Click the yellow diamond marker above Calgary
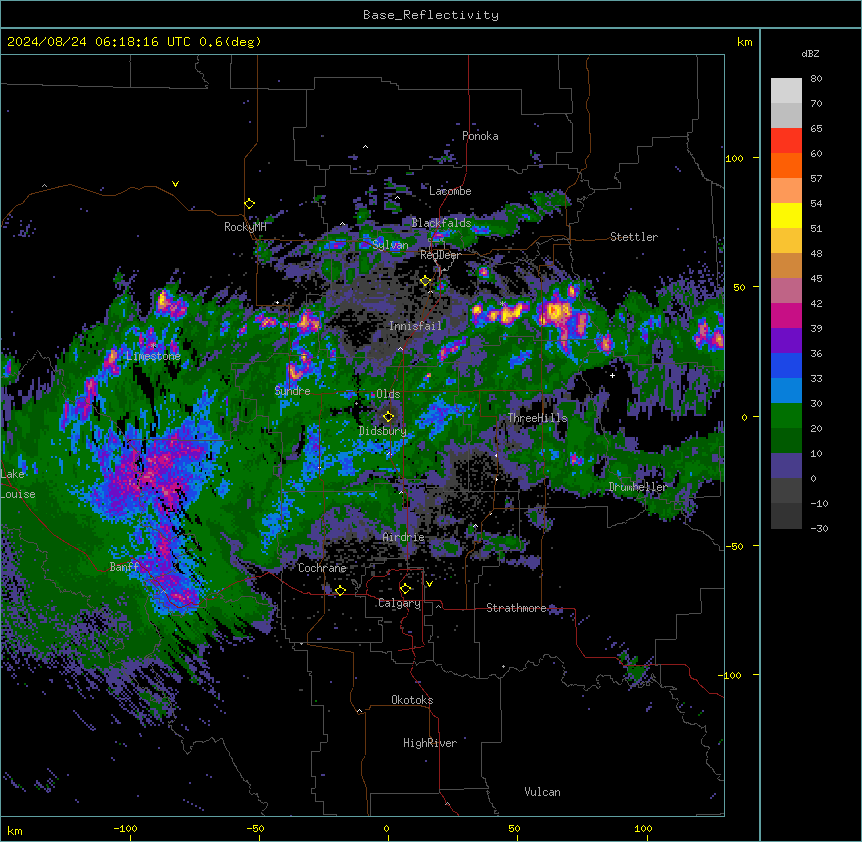 tap(405, 589)
